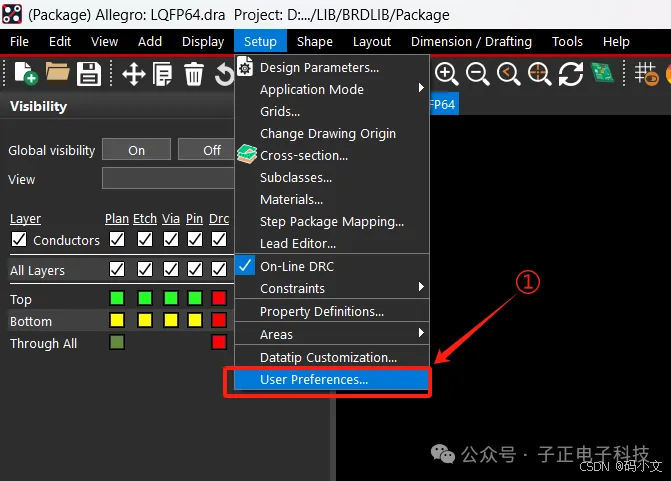Select Change Drawing Origin entry
This screenshot has width=671, height=481.
[332, 134]
